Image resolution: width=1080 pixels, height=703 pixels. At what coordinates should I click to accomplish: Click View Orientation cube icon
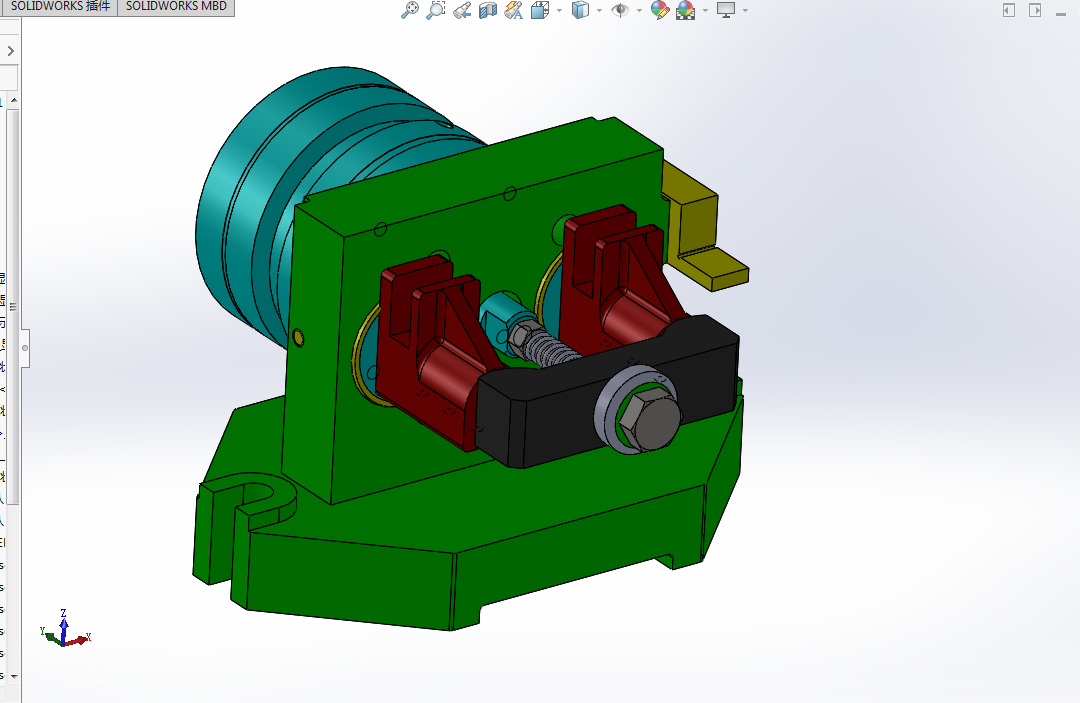[540, 10]
